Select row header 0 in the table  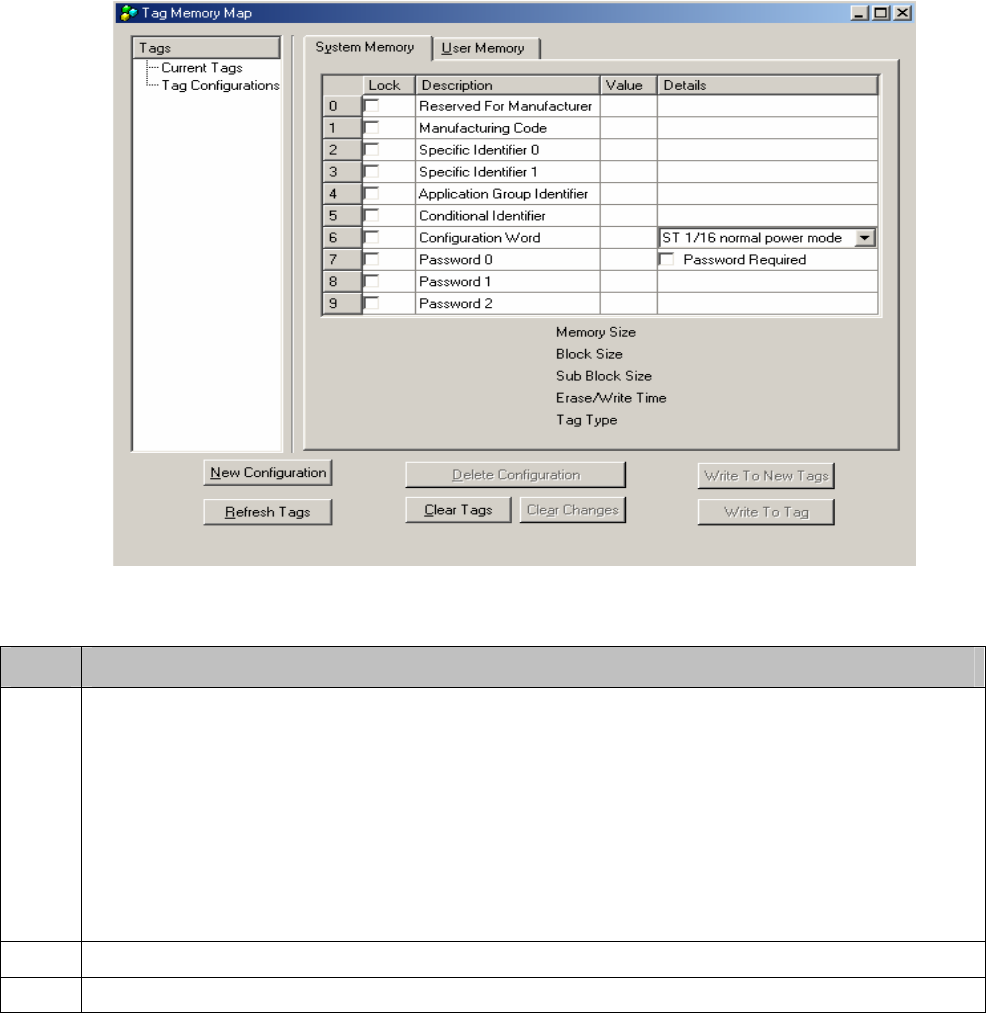point(342,106)
